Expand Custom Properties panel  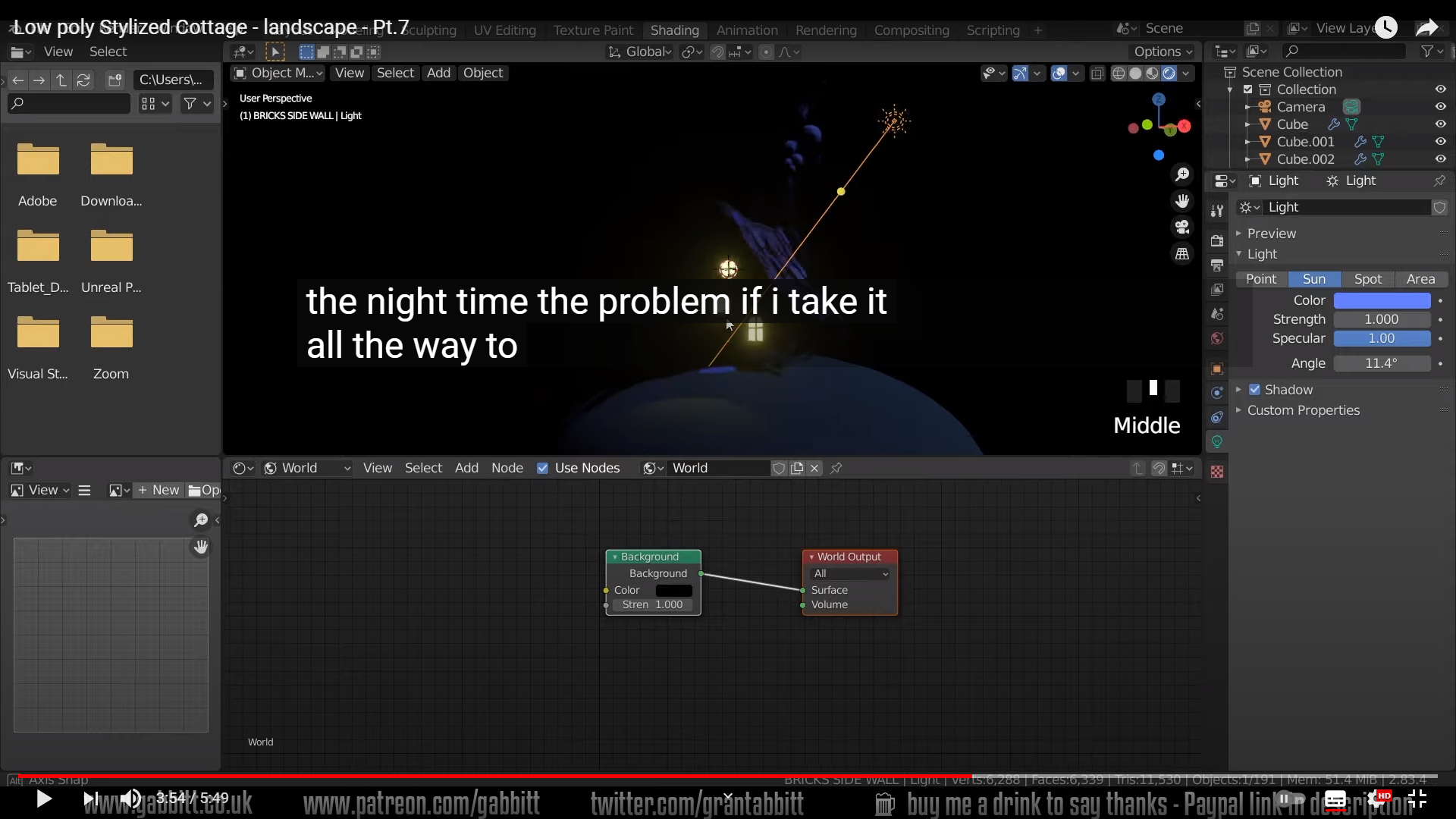click(1303, 410)
